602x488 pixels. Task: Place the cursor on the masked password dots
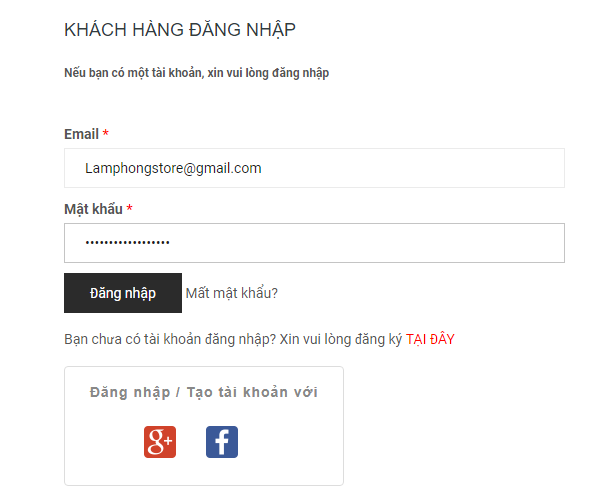127,243
